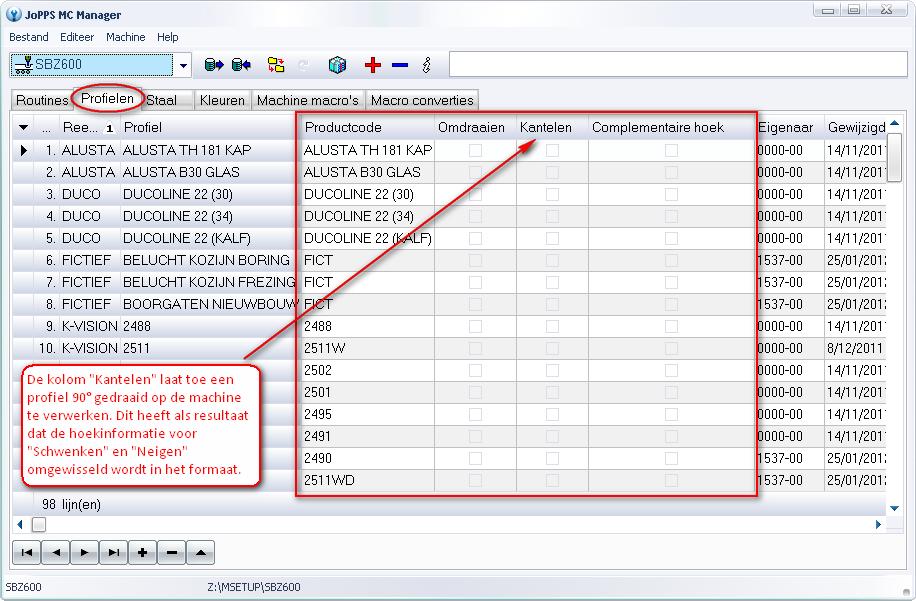Viewport: 916px width, 601px height.
Task: Open the grid options triangle in header
Action: pyautogui.click(x=23, y=127)
